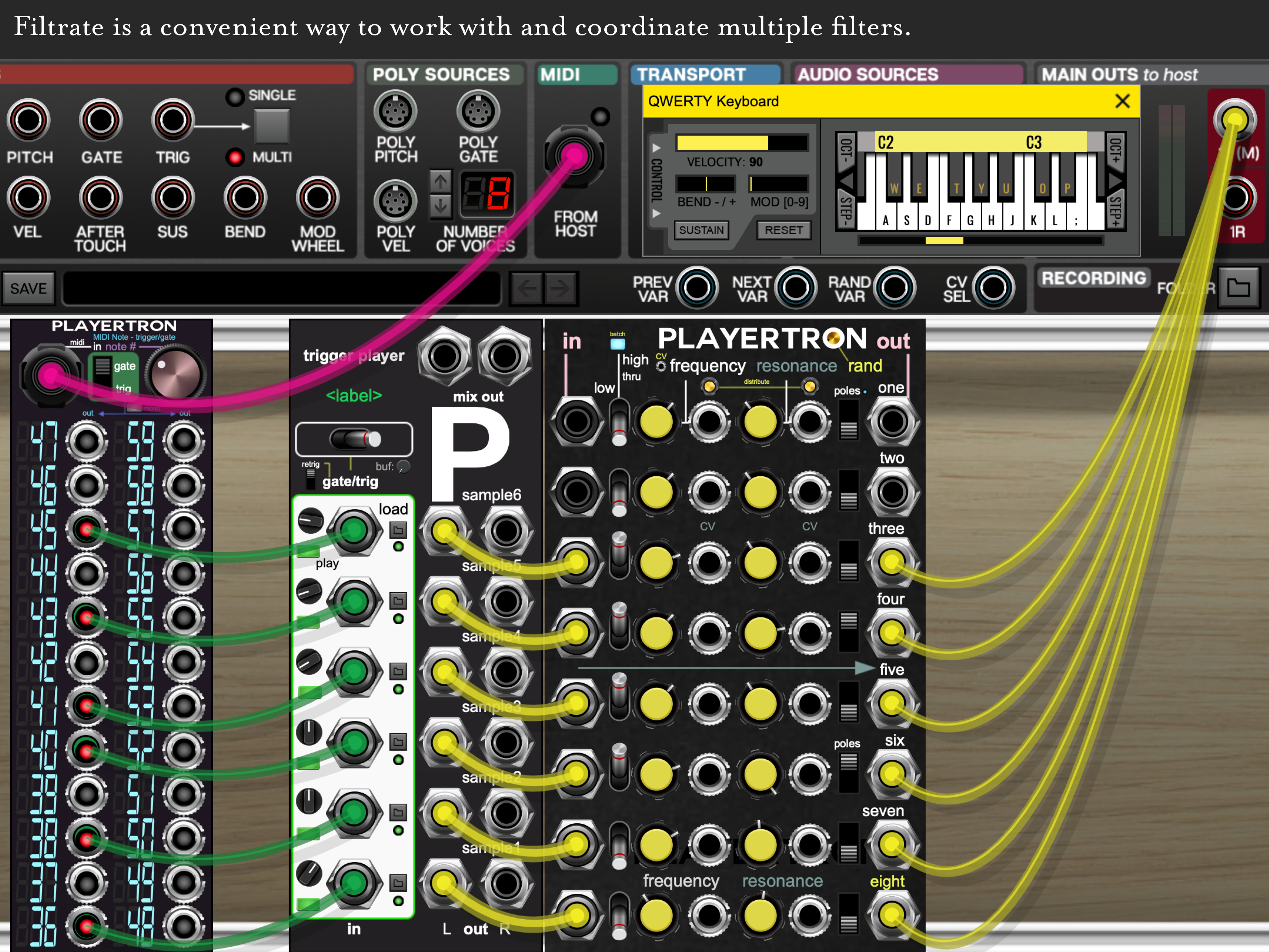Image resolution: width=1269 pixels, height=952 pixels.
Task: Click the recording folder icon
Action: (x=1238, y=288)
